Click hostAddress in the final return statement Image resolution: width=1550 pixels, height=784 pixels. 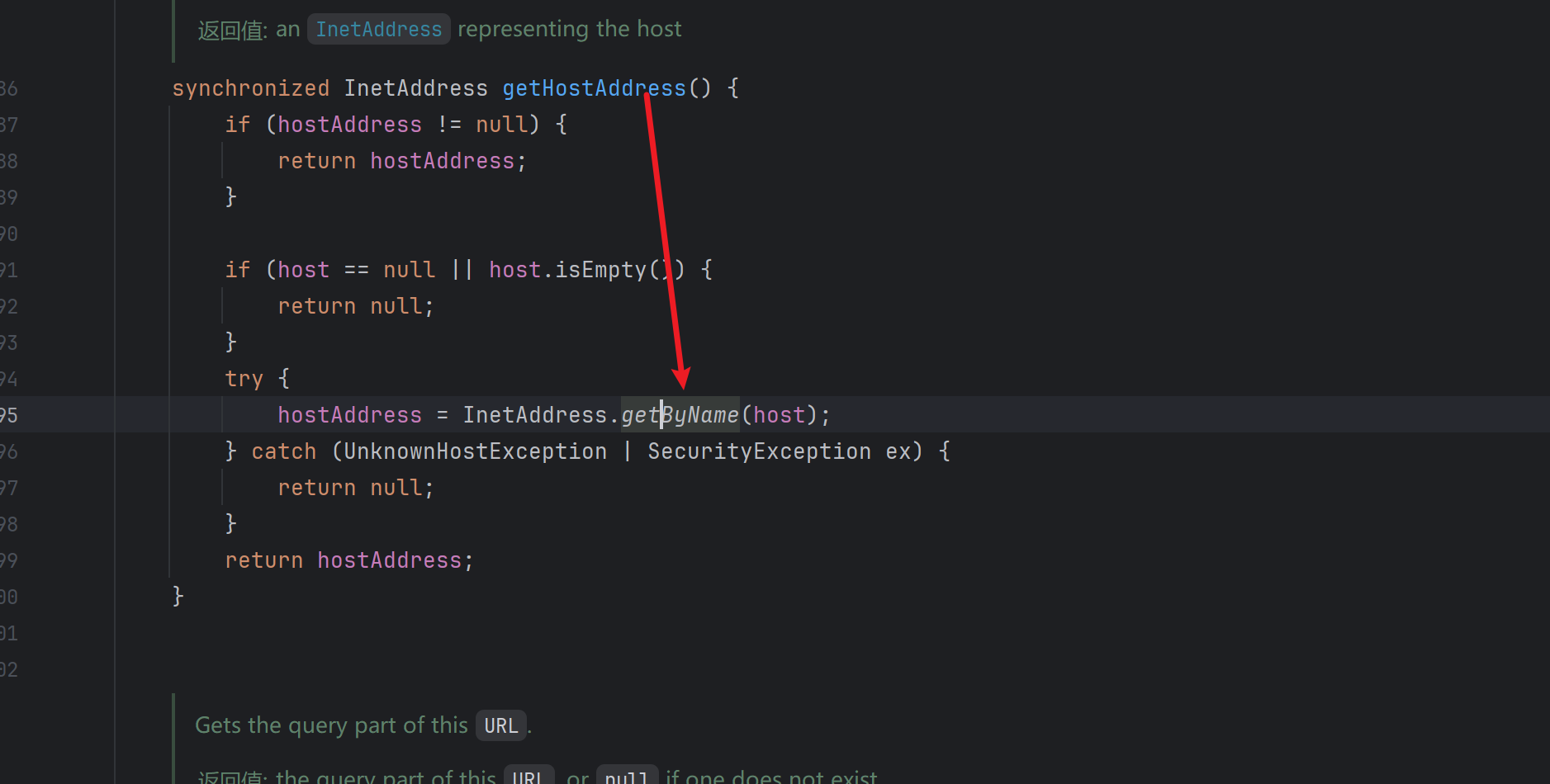390,560
